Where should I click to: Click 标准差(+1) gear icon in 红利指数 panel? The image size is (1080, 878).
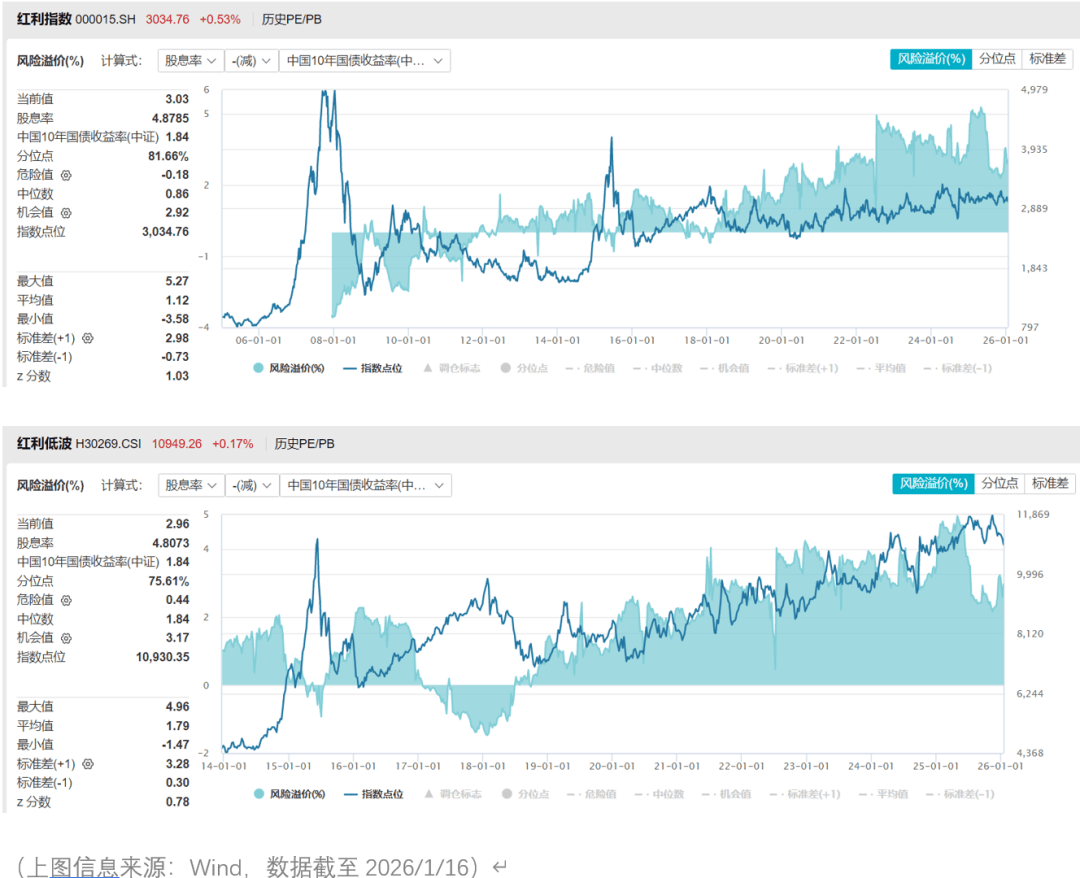(88, 338)
